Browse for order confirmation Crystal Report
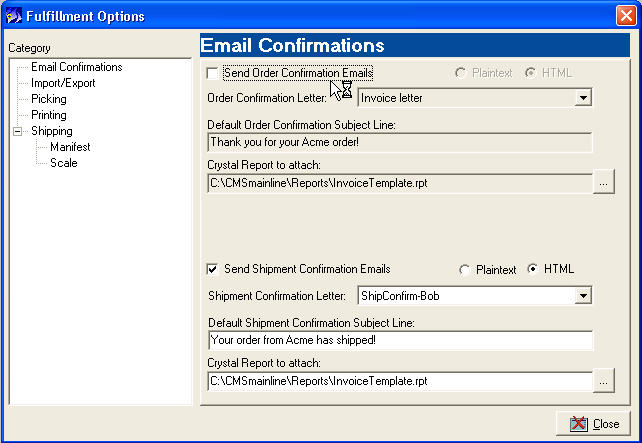This screenshot has height=443, width=642. 604,181
